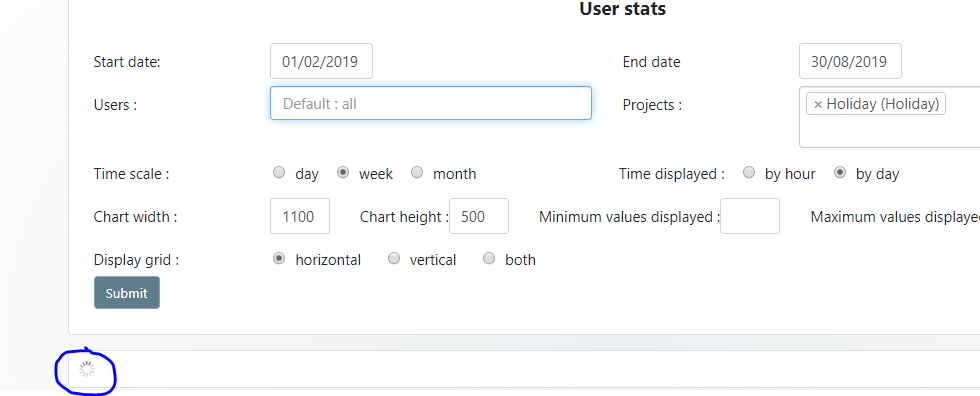Click the Minimum values displayed input
980x396 pixels.
750,216
